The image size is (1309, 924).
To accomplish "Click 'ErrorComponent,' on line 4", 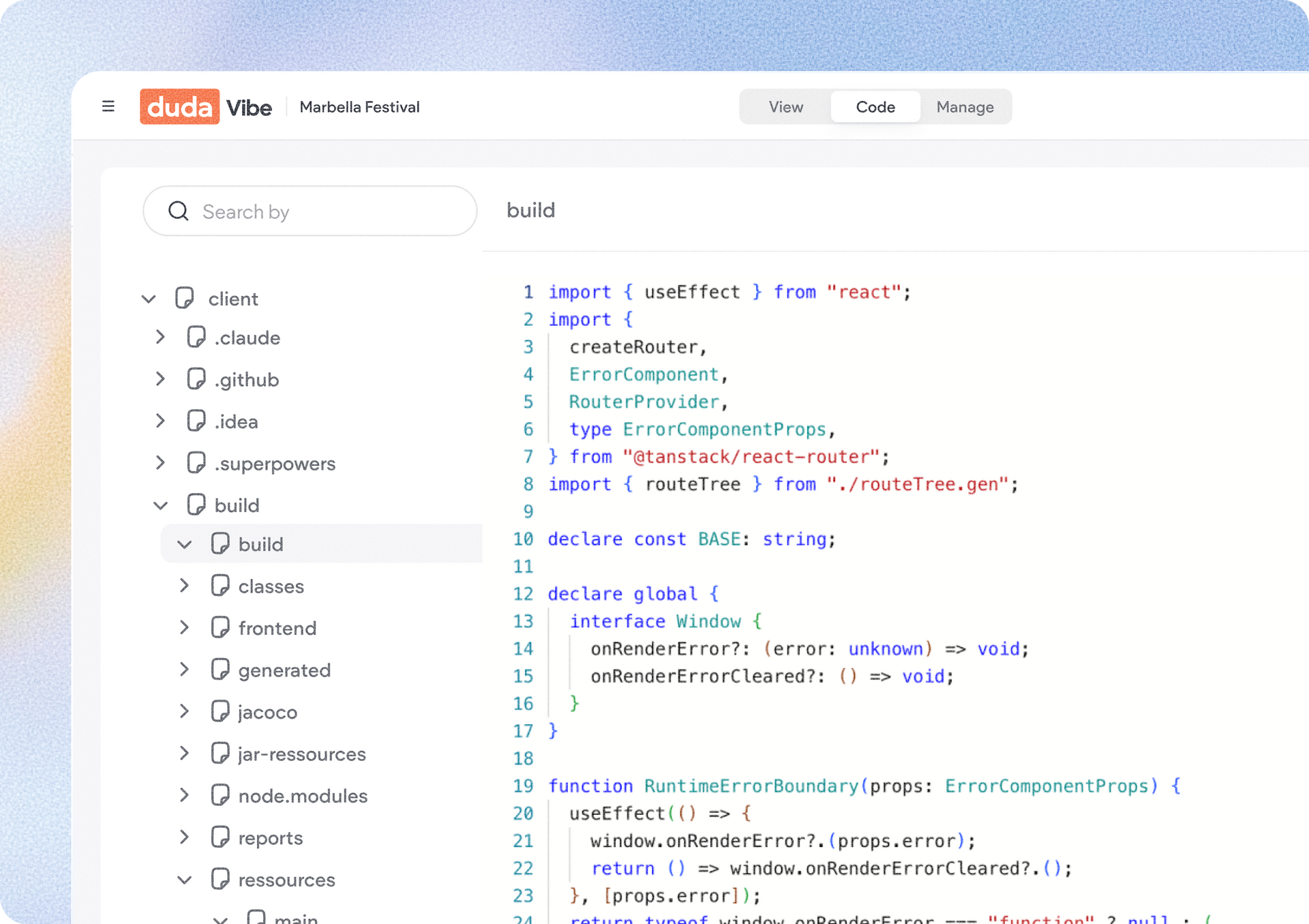I will point(649,374).
